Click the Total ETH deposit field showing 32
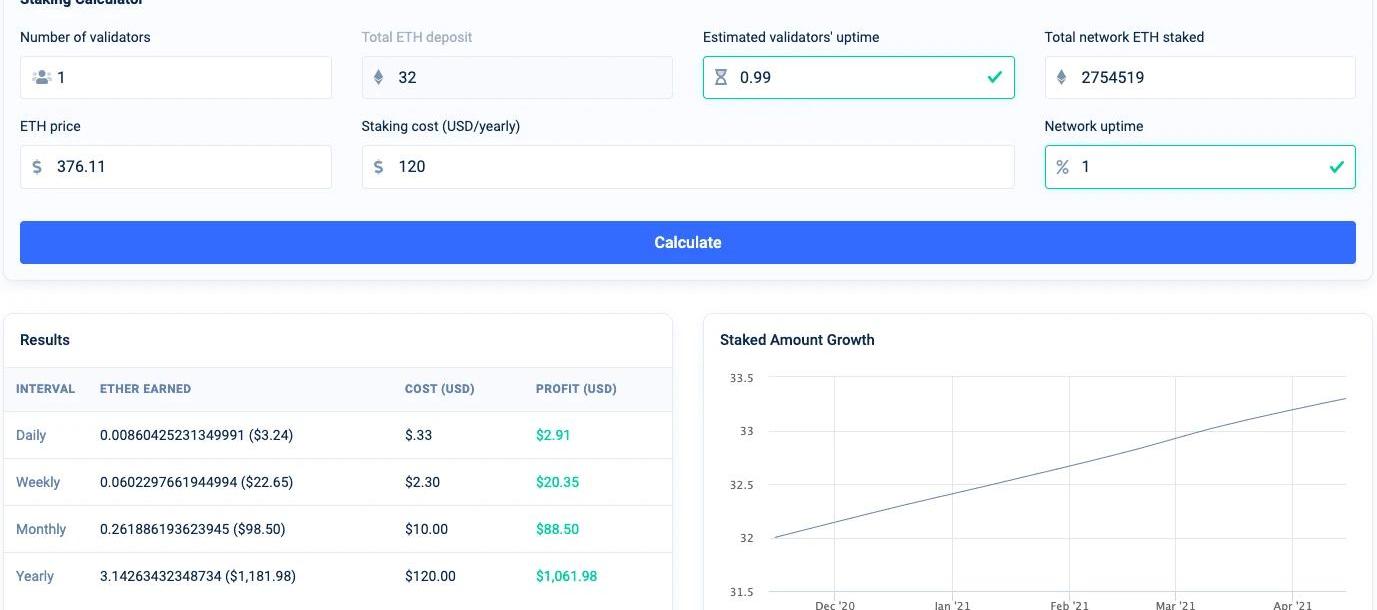 (x=517, y=77)
